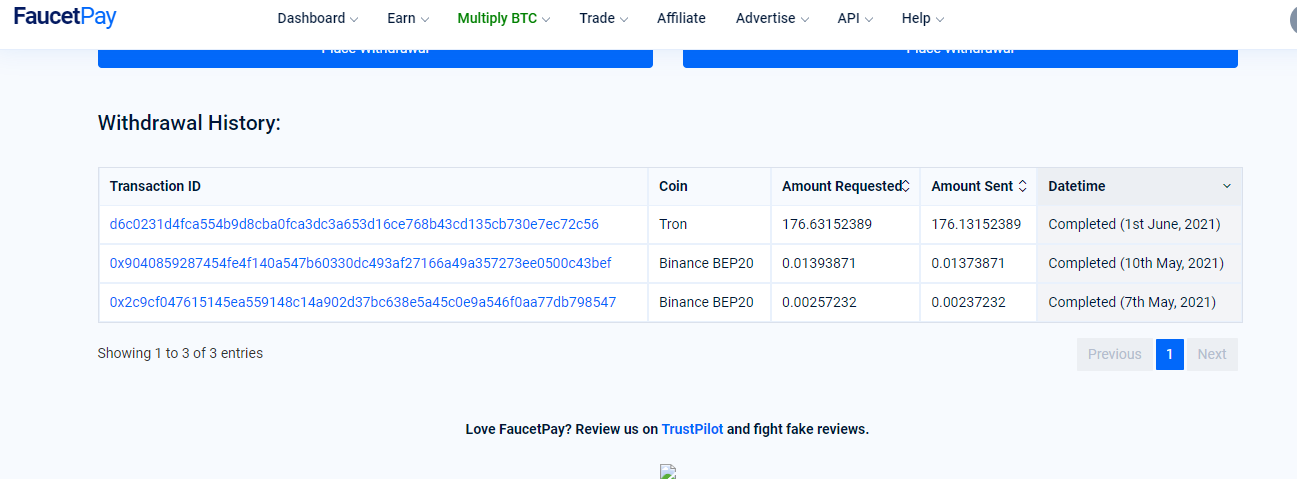Select page 1 in pagination

(x=1170, y=354)
